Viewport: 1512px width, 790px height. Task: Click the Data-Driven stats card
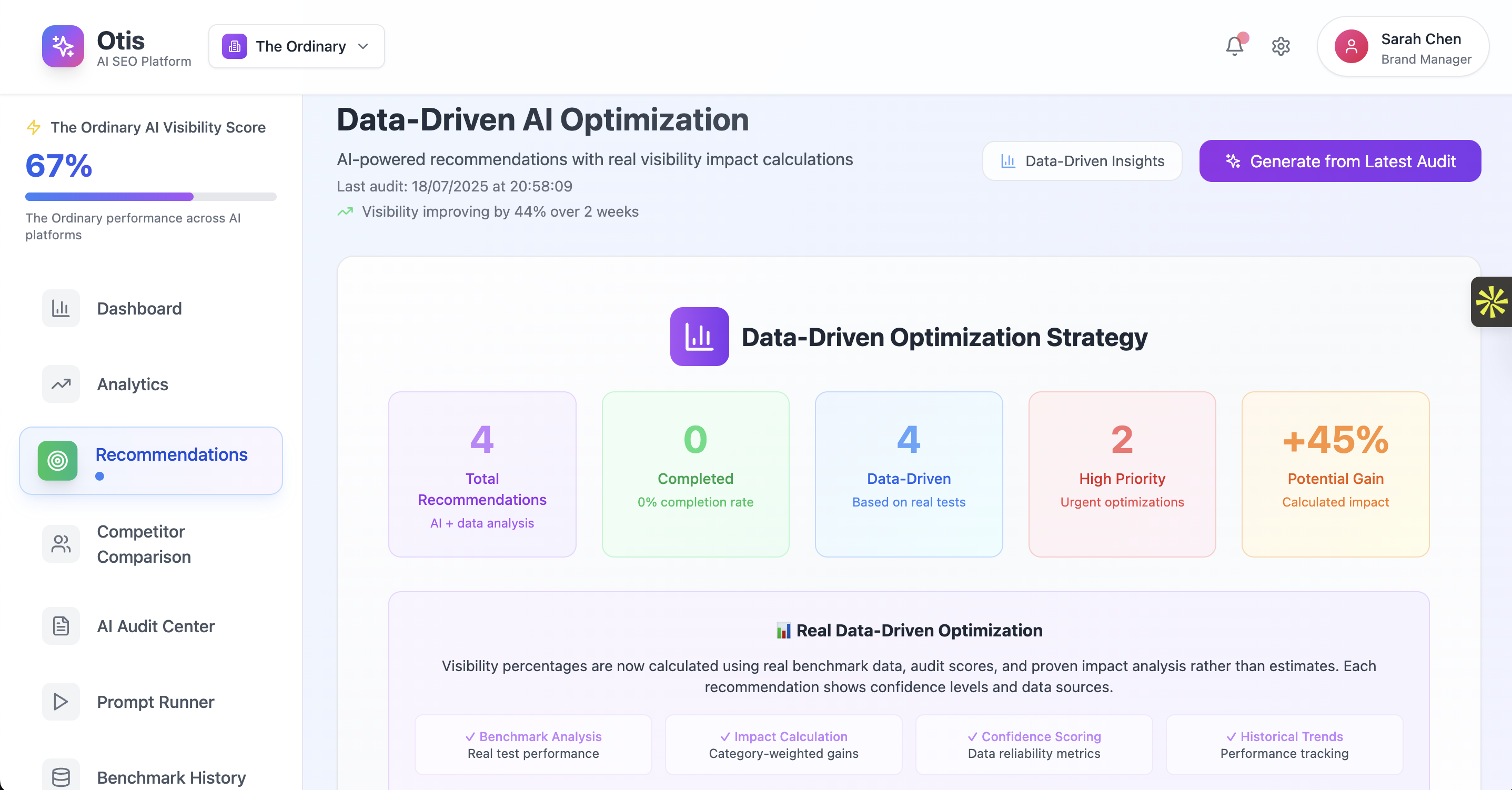(x=909, y=474)
